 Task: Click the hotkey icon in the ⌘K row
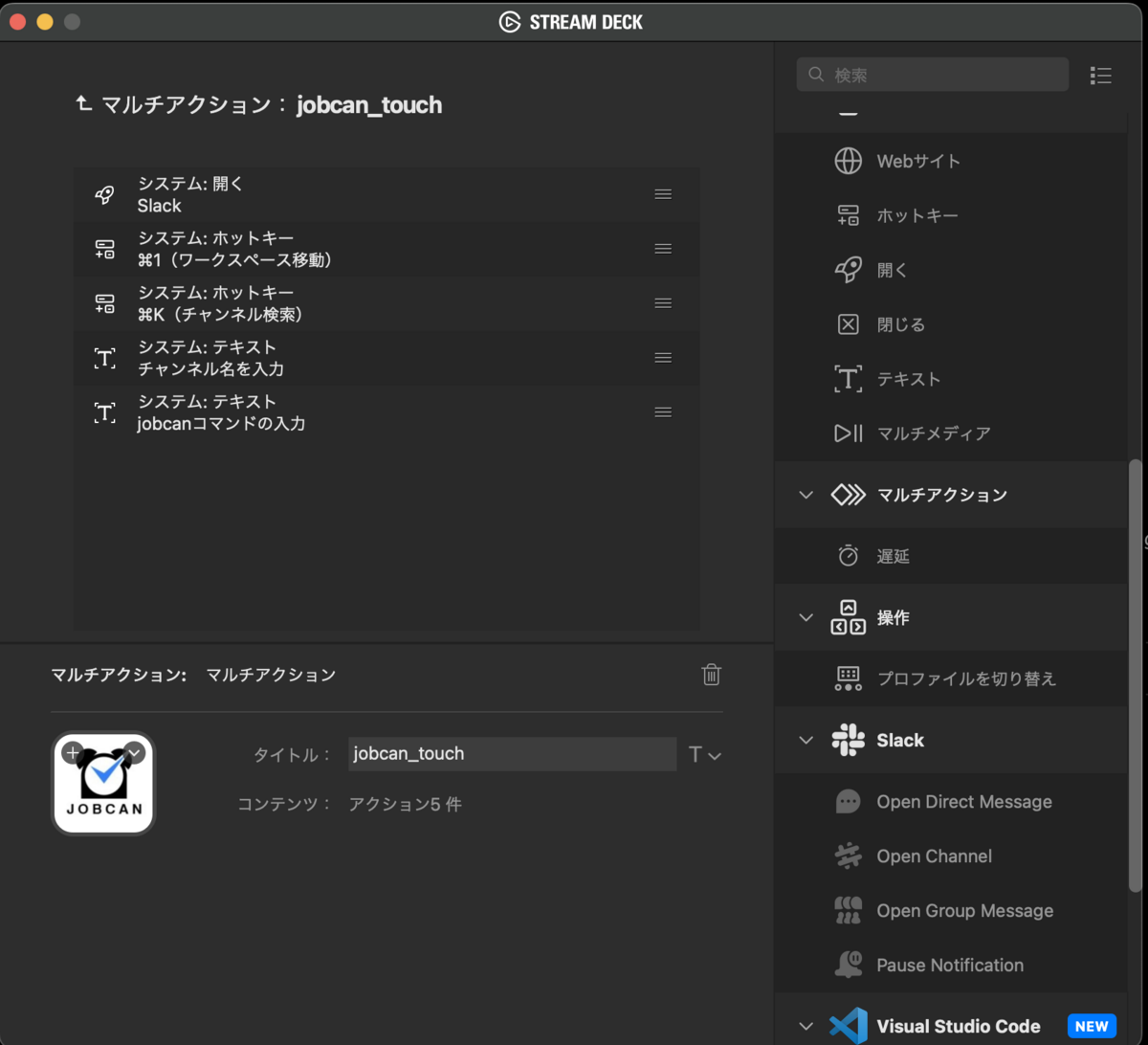click(104, 303)
